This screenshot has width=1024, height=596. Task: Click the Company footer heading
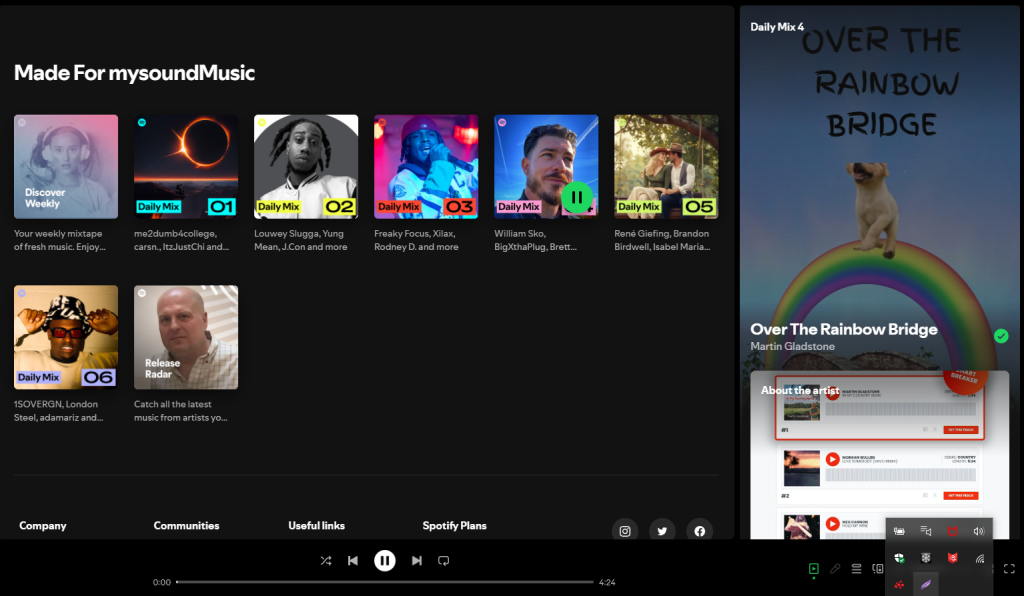coord(42,525)
